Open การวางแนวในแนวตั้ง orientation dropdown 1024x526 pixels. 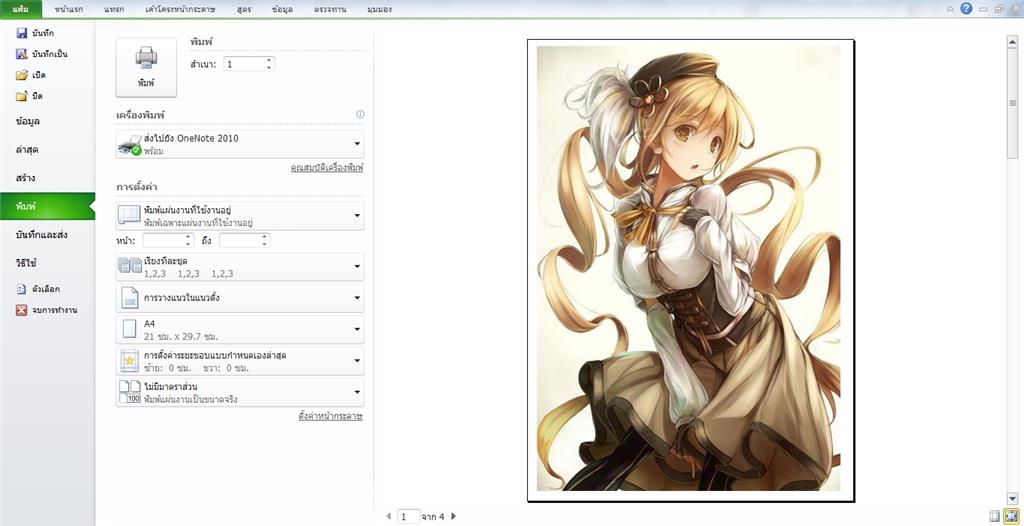tap(240, 298)
